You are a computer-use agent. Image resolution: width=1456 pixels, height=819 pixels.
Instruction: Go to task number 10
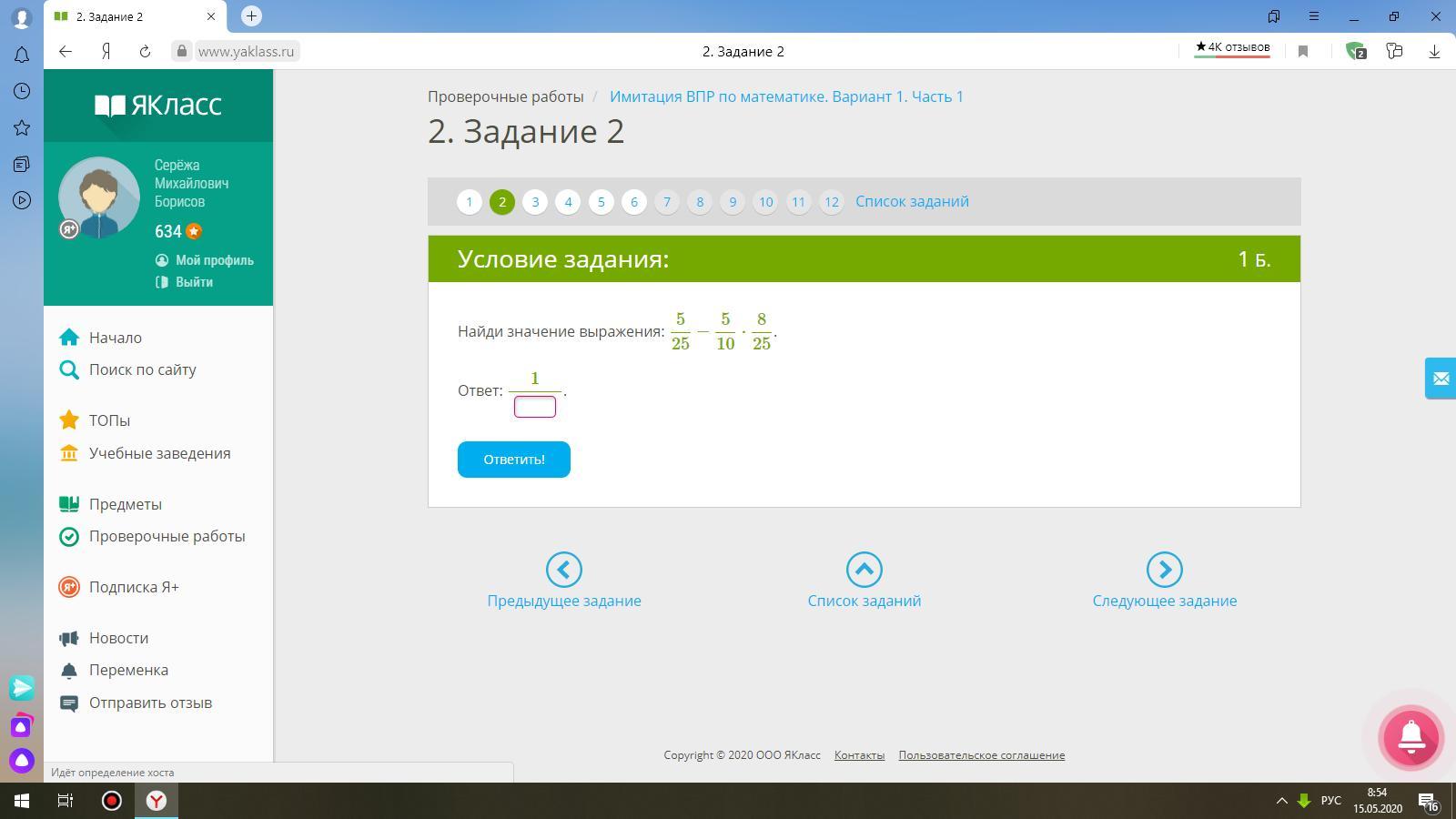pos(765,202)
